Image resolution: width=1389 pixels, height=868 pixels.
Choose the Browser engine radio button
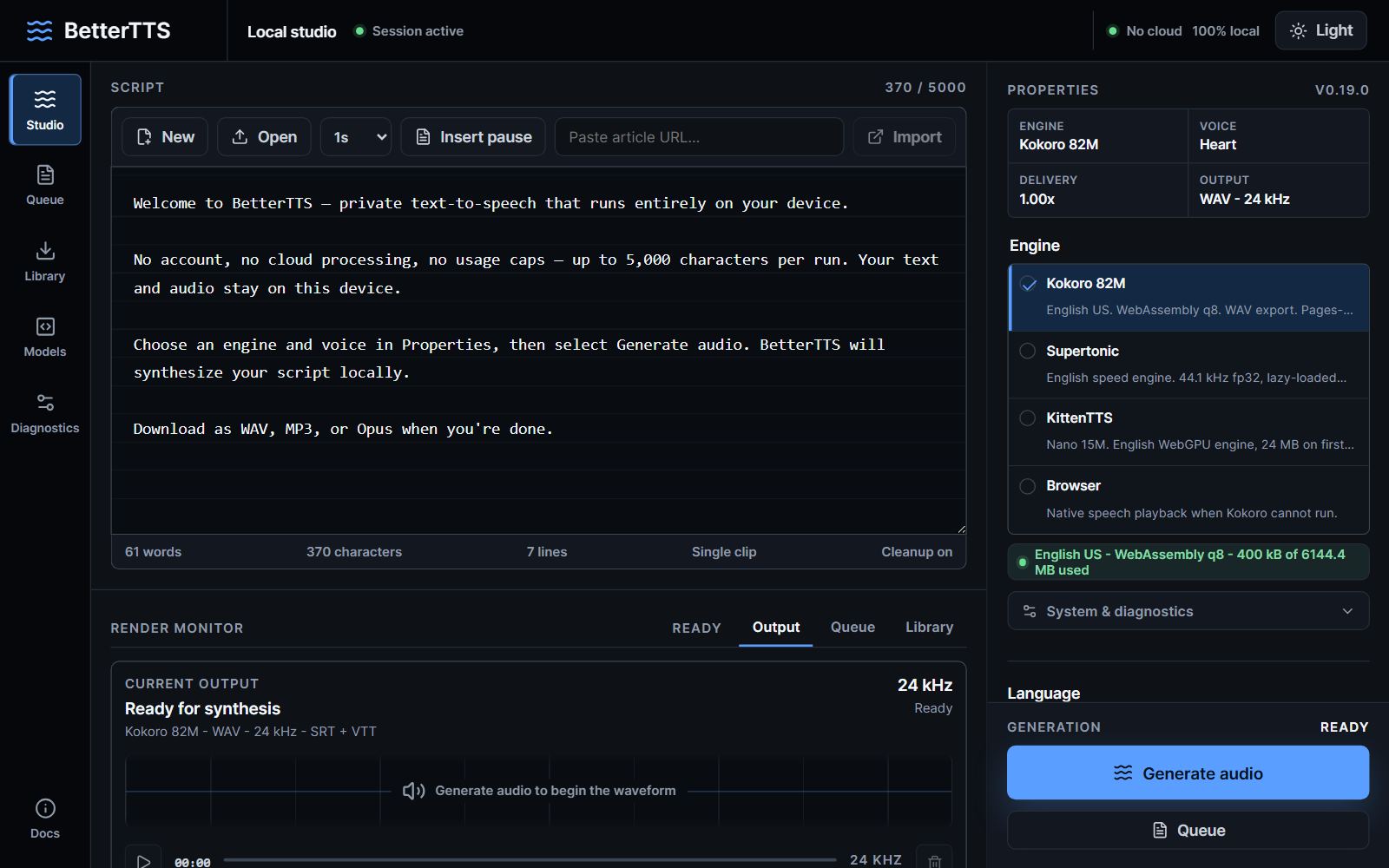(x=1028, y=486)
